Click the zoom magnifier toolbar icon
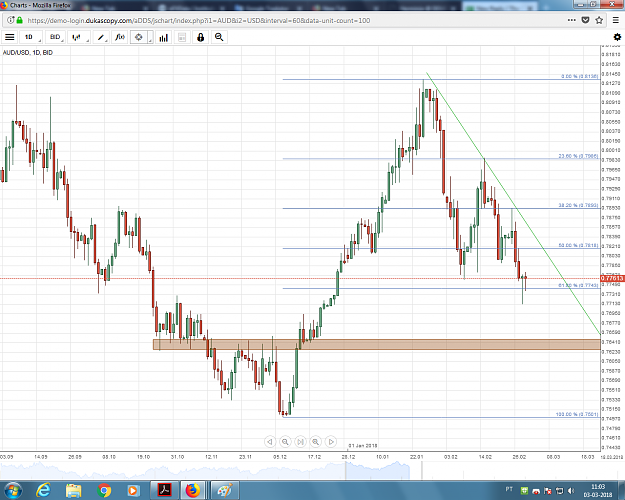Image resolution: width=625 pixels, height=500 pixels. [219, 37]
